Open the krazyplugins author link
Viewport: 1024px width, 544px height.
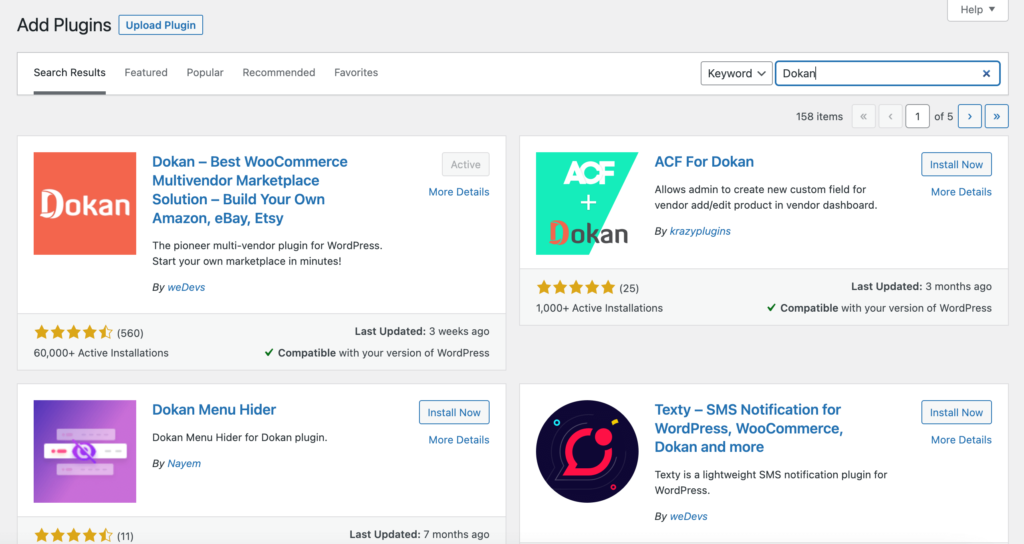tap(699, 231)
